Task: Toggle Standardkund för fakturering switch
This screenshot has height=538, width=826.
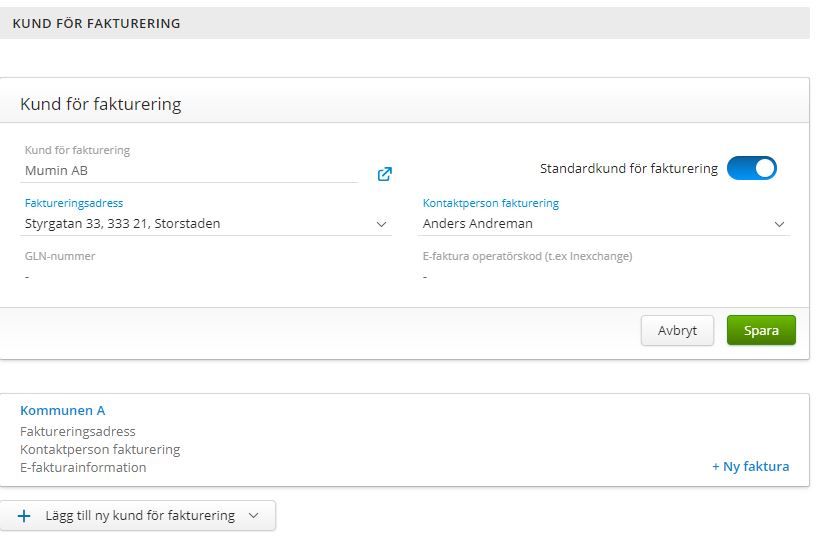Action: pyautogui.click(x=751, y=168)
